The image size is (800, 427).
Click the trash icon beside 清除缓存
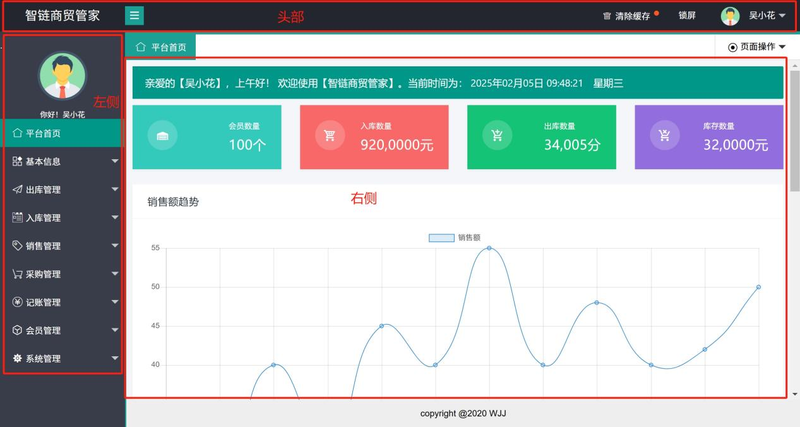607,16
